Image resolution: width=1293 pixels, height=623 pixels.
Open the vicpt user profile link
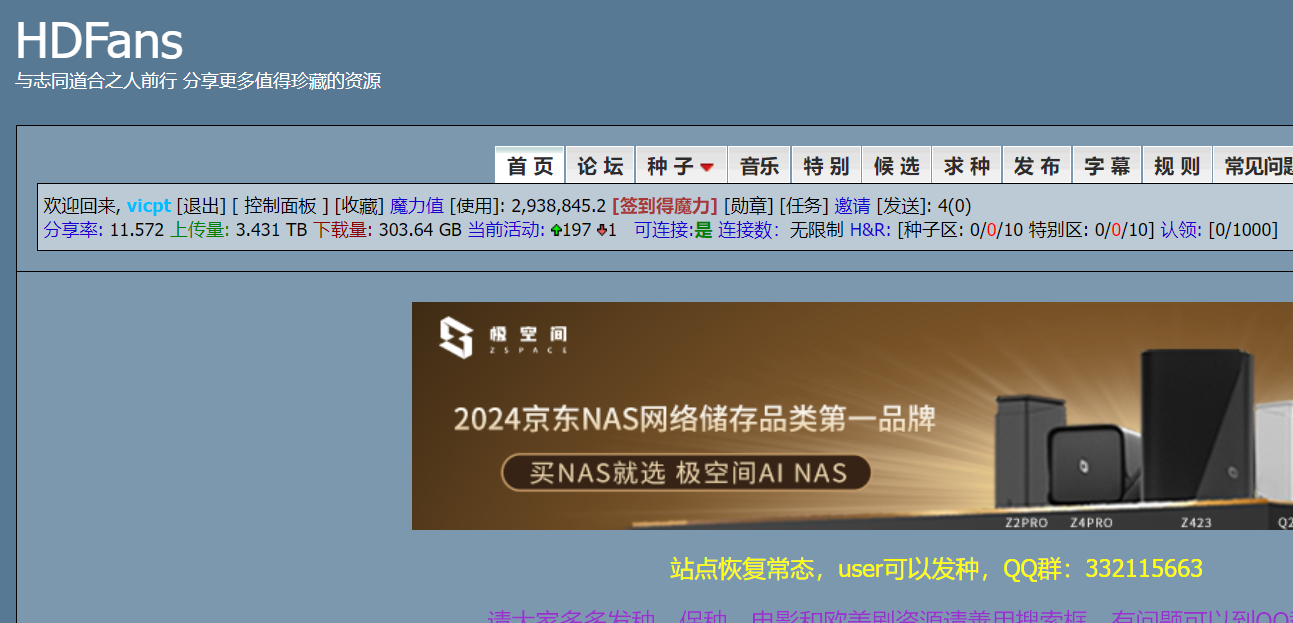pyautogui.click(x=149, y=206)
